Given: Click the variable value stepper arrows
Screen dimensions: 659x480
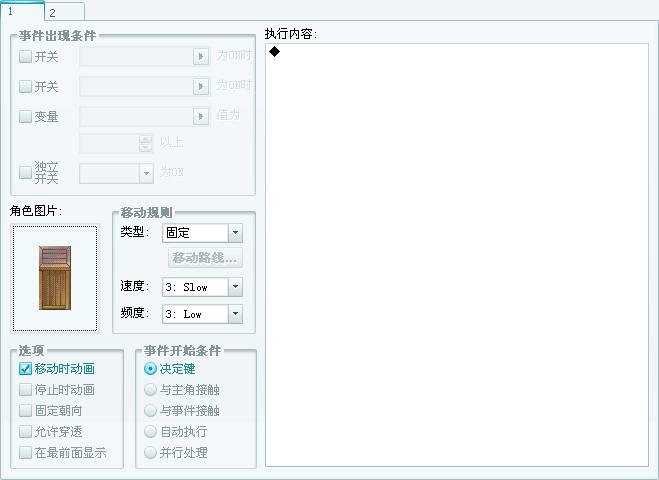Looking at the screenshot, I should [145, 143].
